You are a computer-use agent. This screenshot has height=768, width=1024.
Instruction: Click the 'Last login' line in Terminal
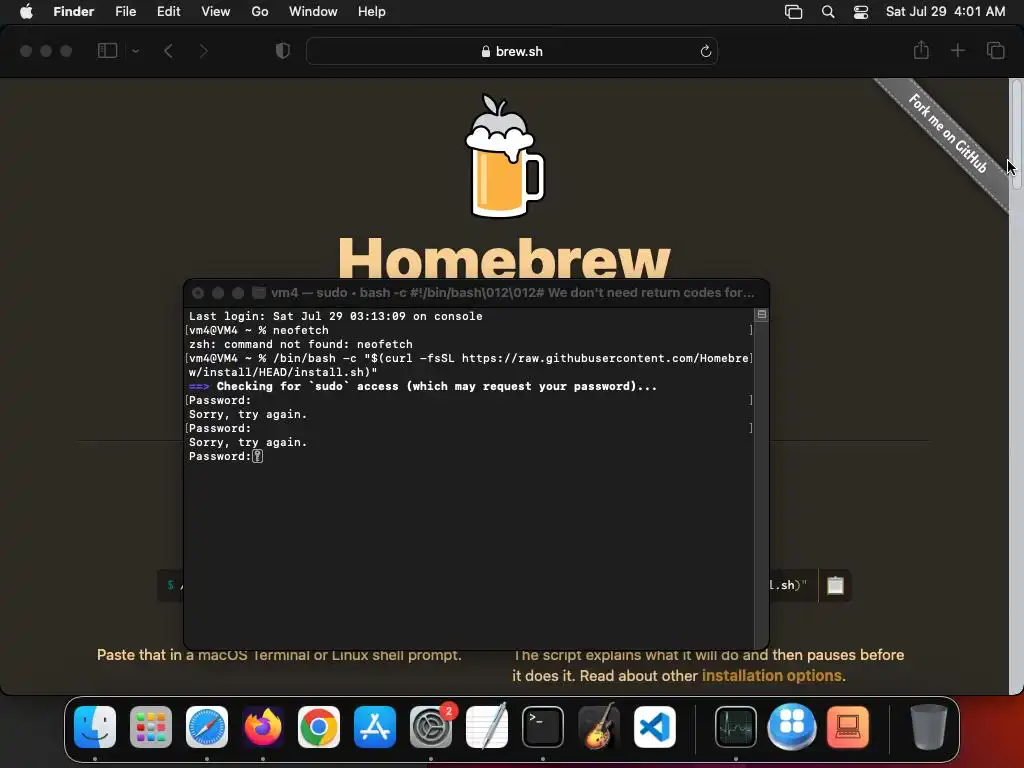click(x=336, y=316)
